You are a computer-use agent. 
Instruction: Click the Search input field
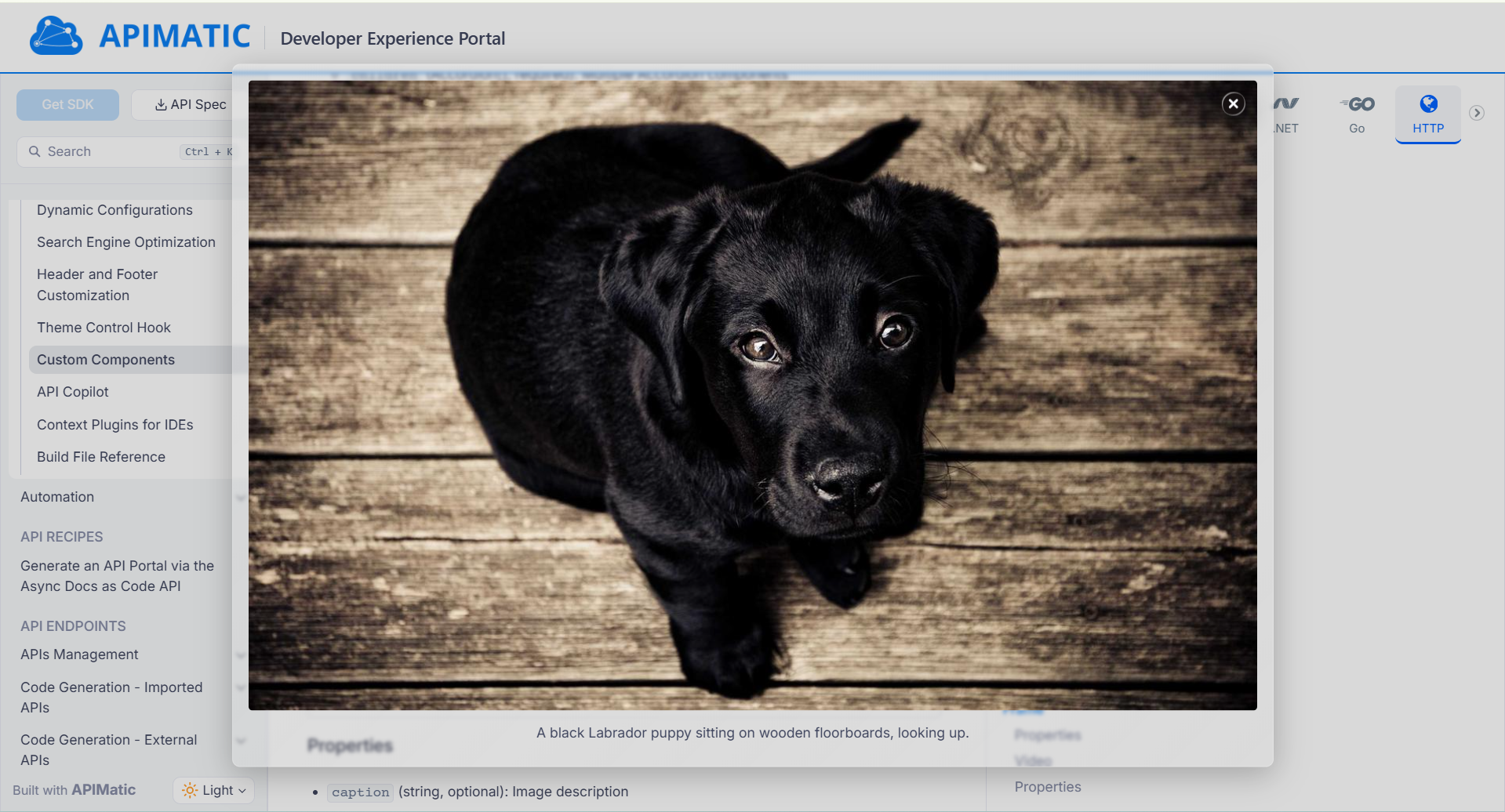tap(110, 151)
